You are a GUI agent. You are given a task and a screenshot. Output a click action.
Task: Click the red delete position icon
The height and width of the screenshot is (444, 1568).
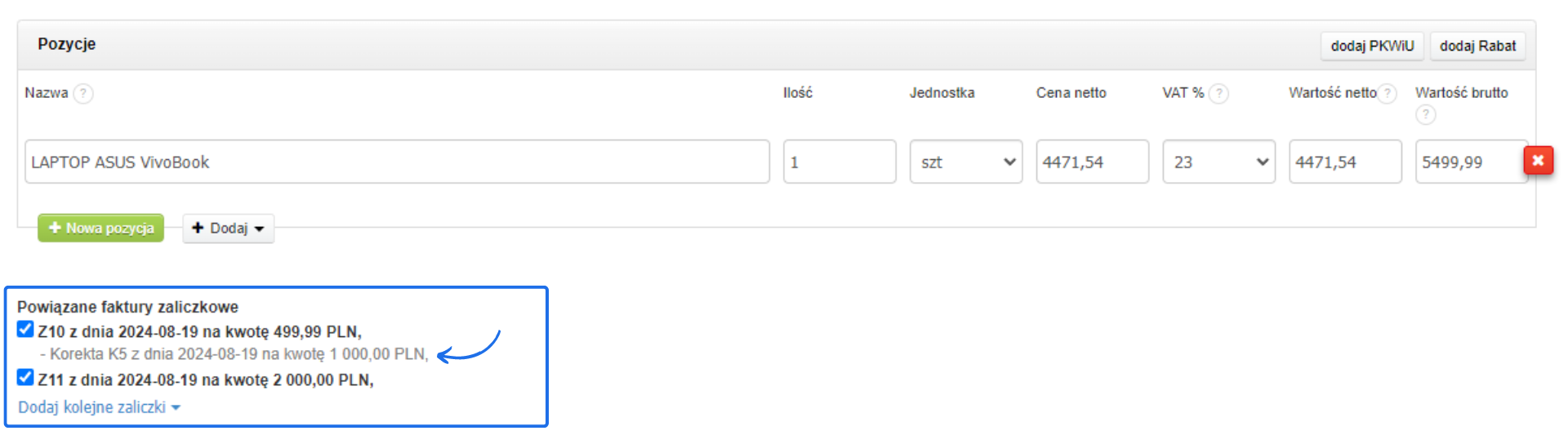click(1538, 161)
